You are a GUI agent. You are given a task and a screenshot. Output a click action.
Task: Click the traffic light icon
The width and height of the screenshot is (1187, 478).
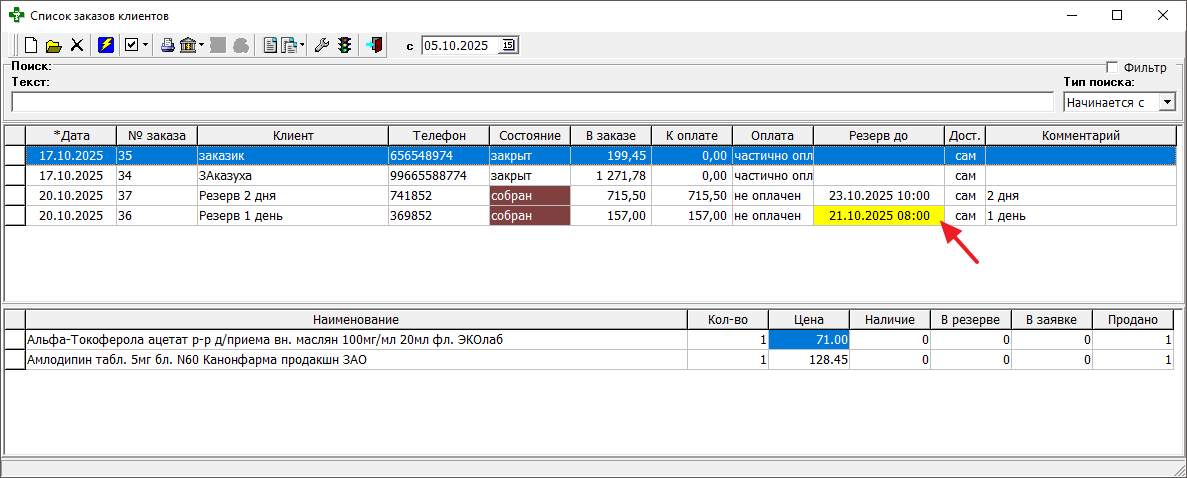tap(344, 46)
